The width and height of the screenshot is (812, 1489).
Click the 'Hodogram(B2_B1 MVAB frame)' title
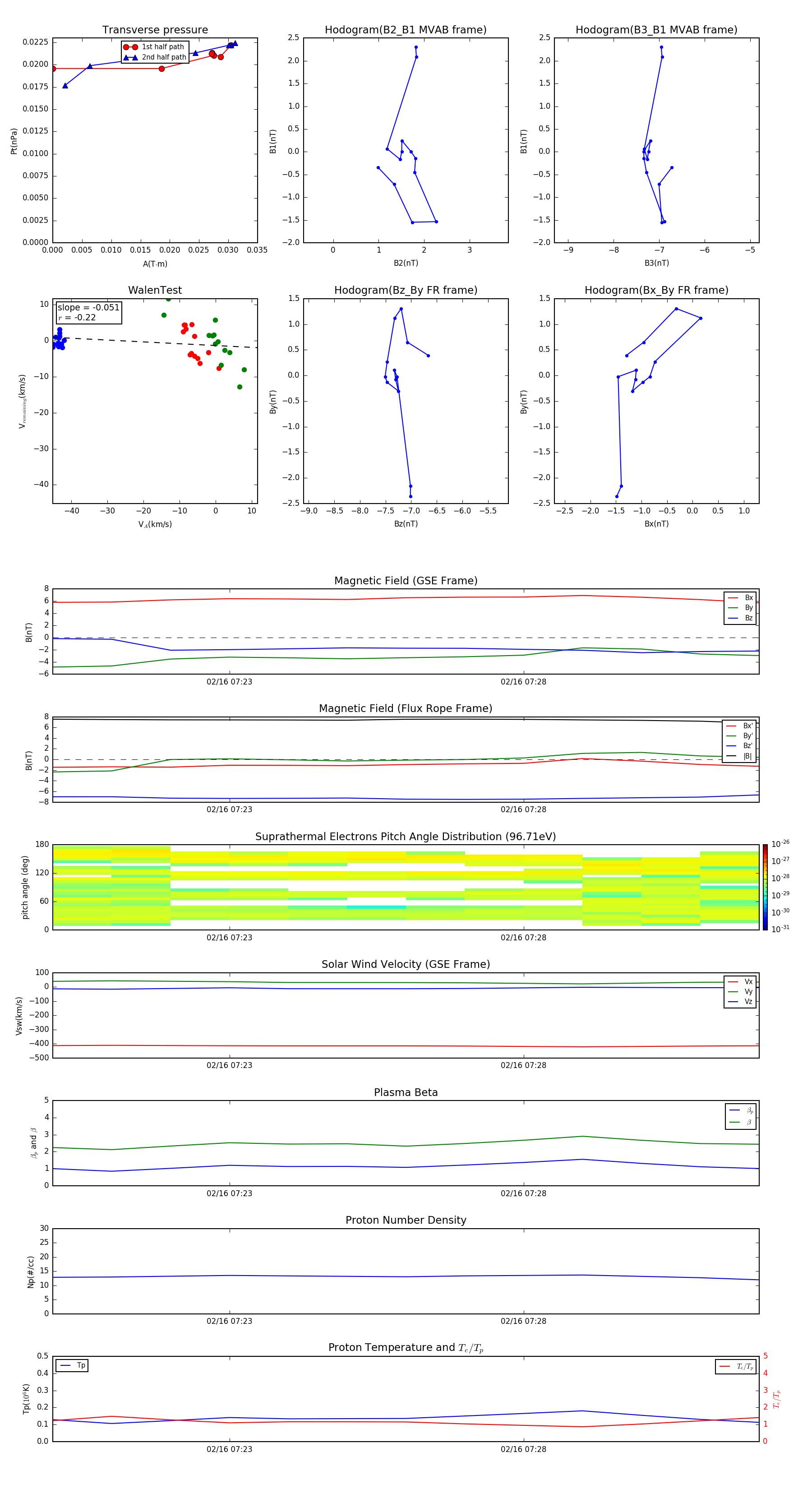(406, 29)
